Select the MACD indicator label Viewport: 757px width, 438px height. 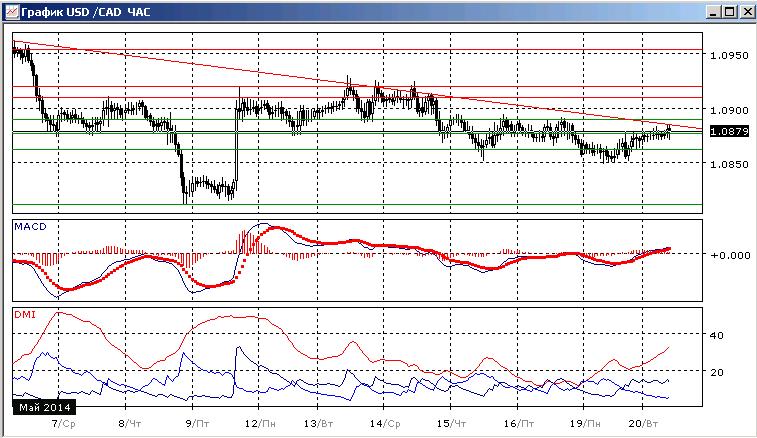(30, 226)
